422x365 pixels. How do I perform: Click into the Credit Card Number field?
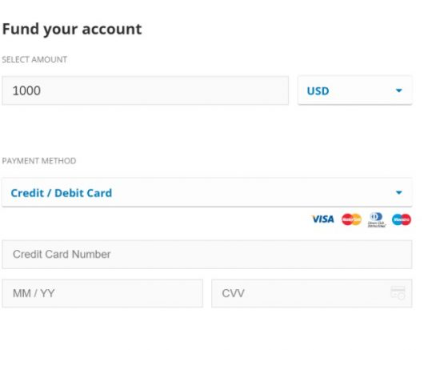pyautogui.click(x=207, y=254)
